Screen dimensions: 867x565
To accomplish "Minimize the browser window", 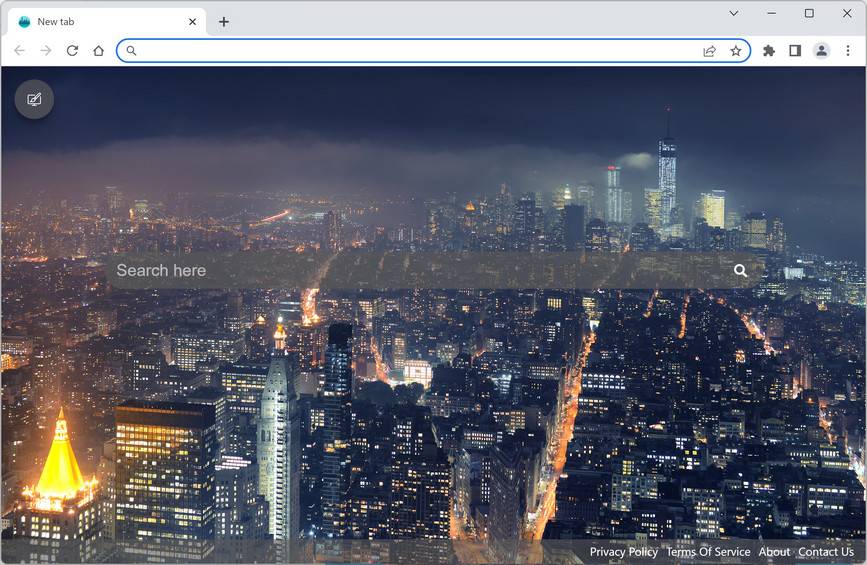I will (771, 13).
